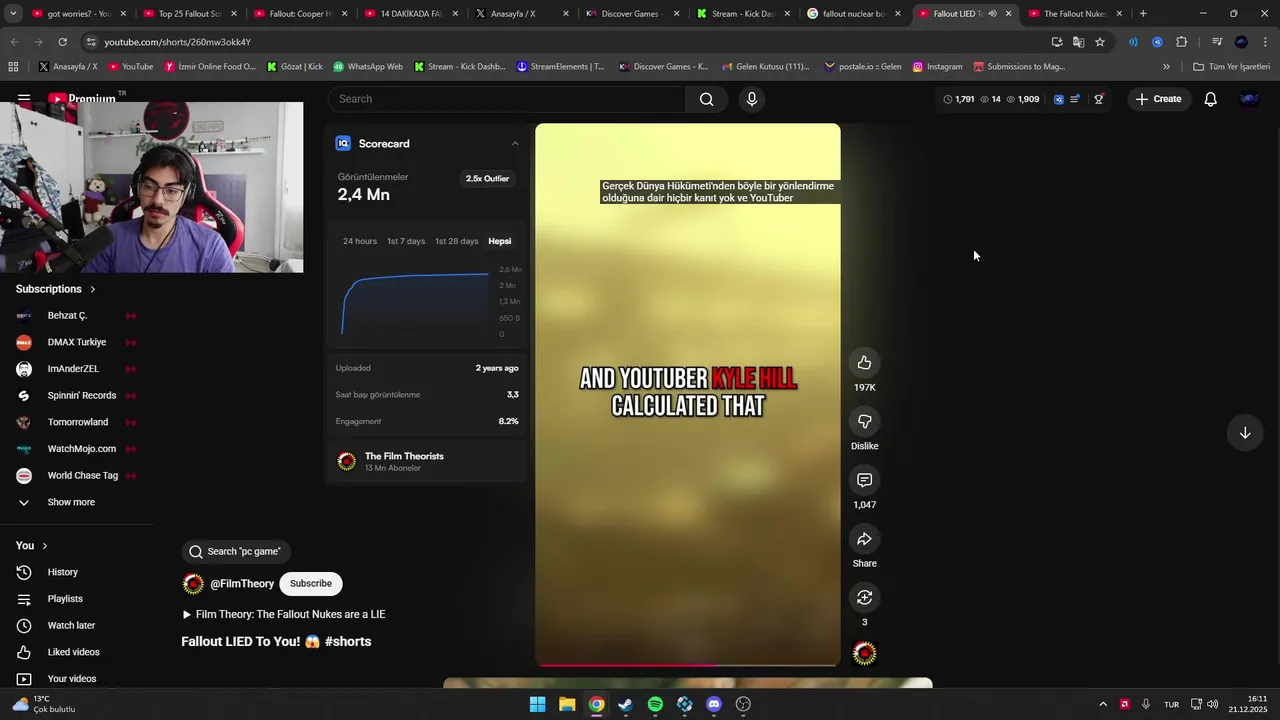The height and width of the screenshot is (720, 1280).
Task: Submit search with the magnifier button
Action: tap(707, 99)
